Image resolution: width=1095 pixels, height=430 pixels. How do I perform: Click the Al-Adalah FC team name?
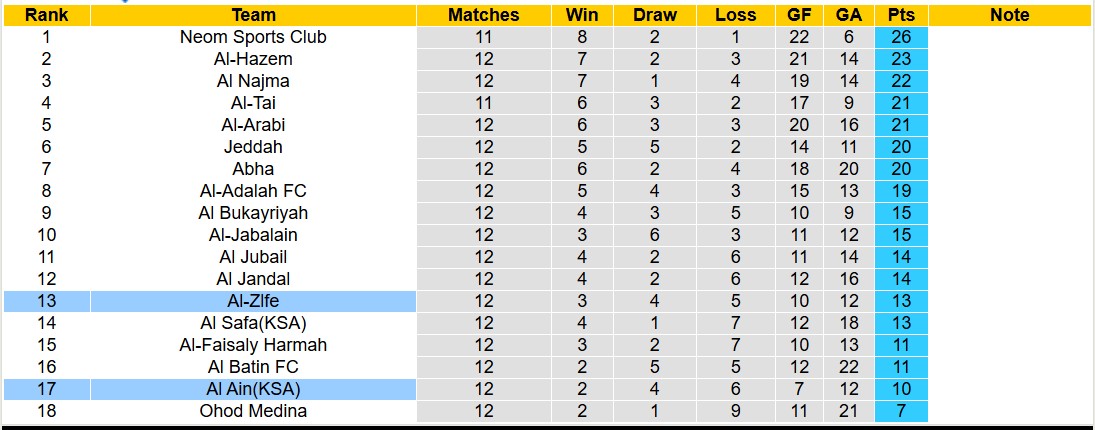click(x=253, y=191)
